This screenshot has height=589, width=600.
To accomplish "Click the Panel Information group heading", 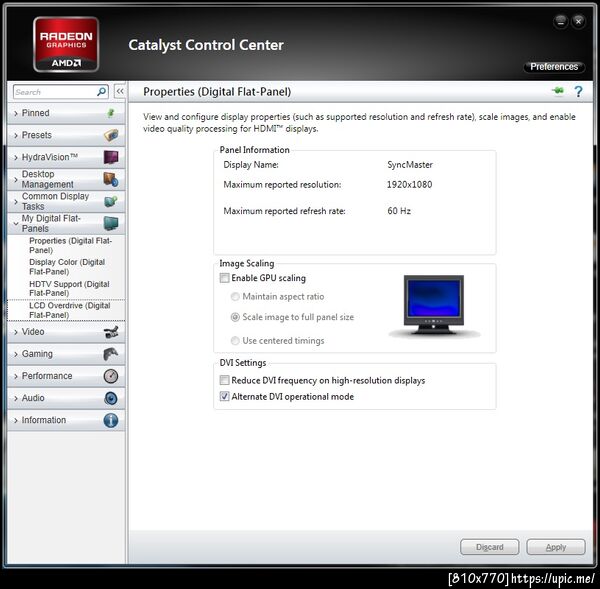I will coord(254,150).
